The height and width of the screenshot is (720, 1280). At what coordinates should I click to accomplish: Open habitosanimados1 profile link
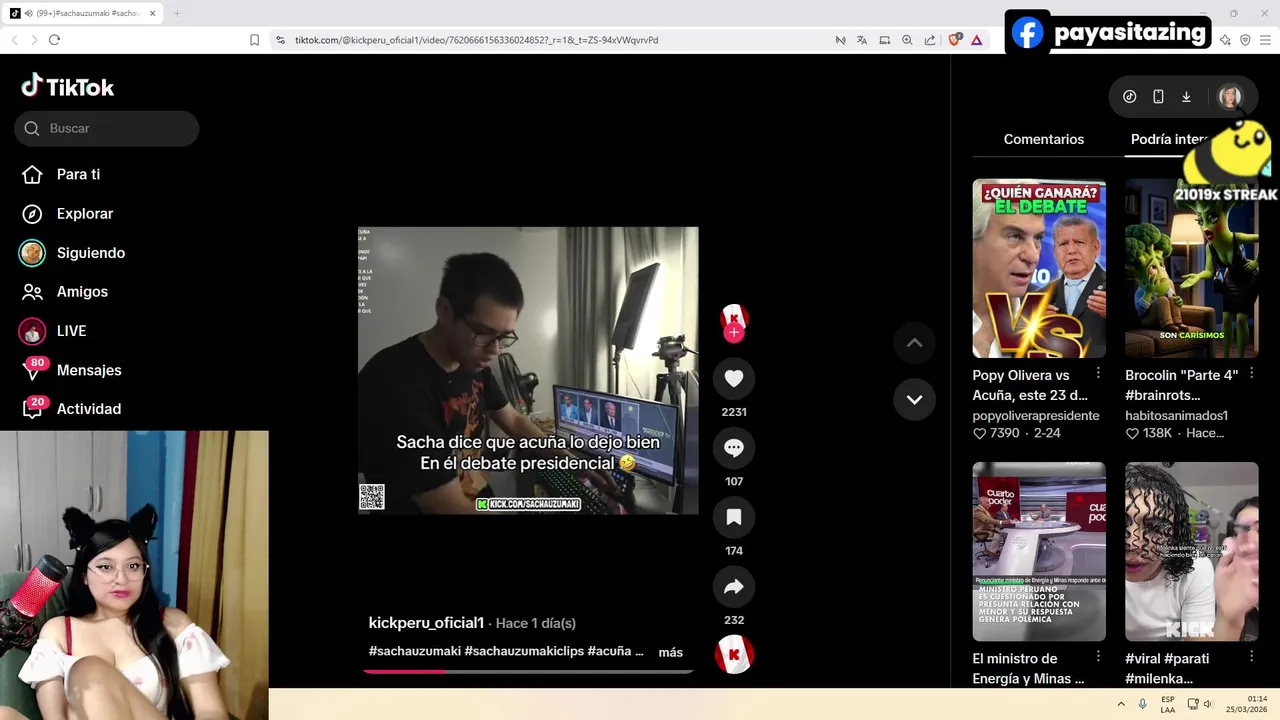point(1176,415)
